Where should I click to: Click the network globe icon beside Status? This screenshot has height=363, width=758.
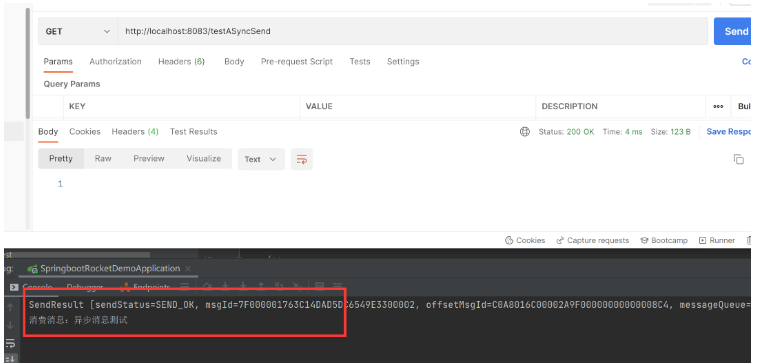[525, 131]
